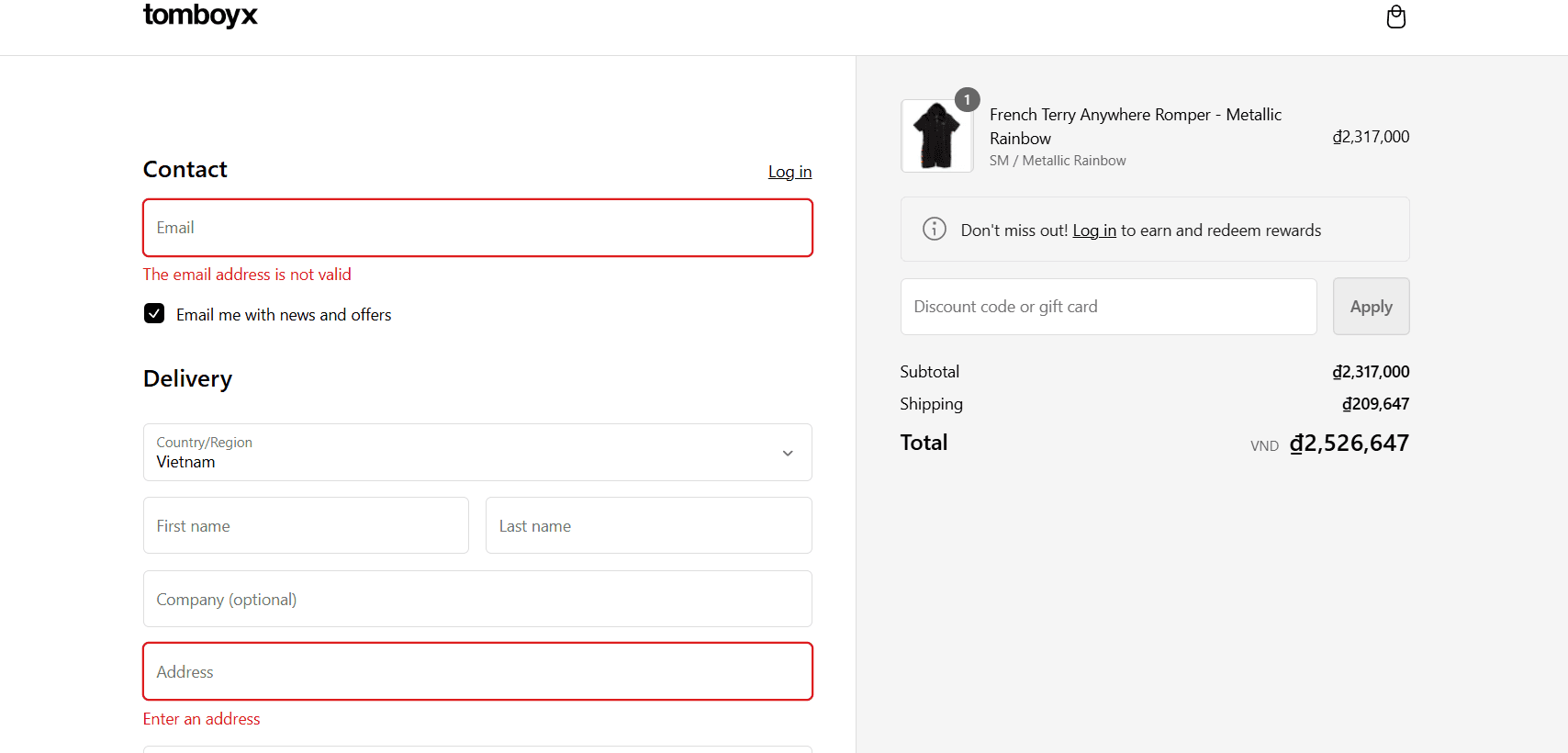Focus the First name field
1568x753 pixels.
(306, 525)
